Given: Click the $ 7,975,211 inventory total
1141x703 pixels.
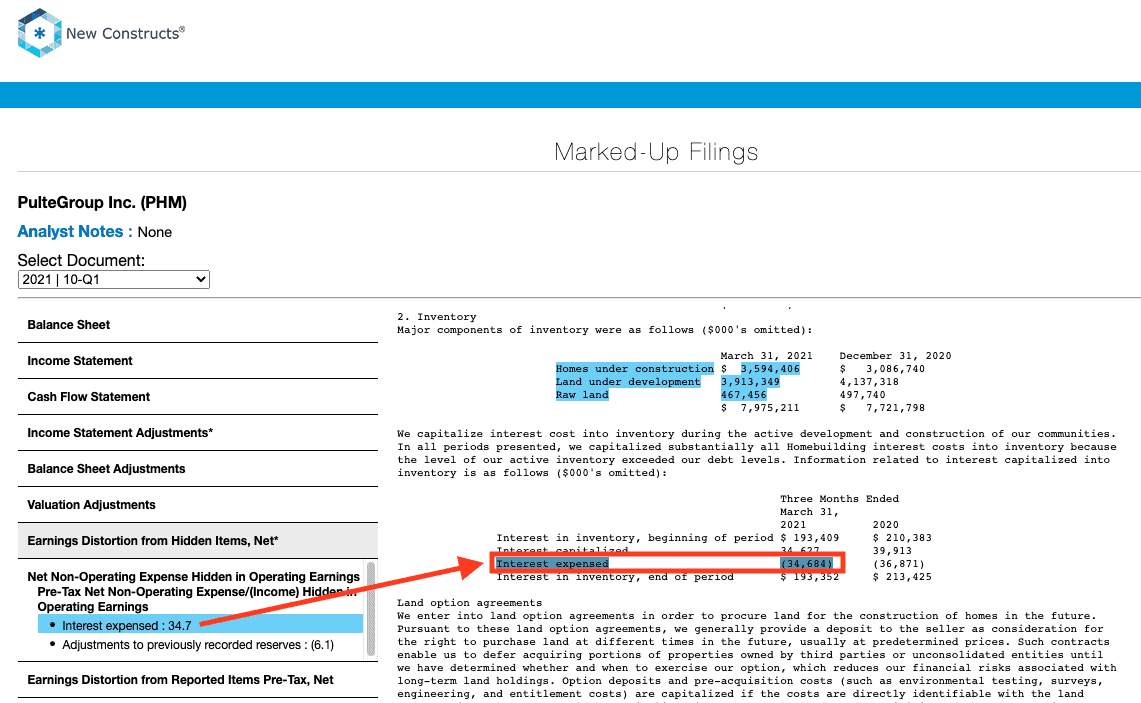Looking at the screenshot, I should (760, 408).
